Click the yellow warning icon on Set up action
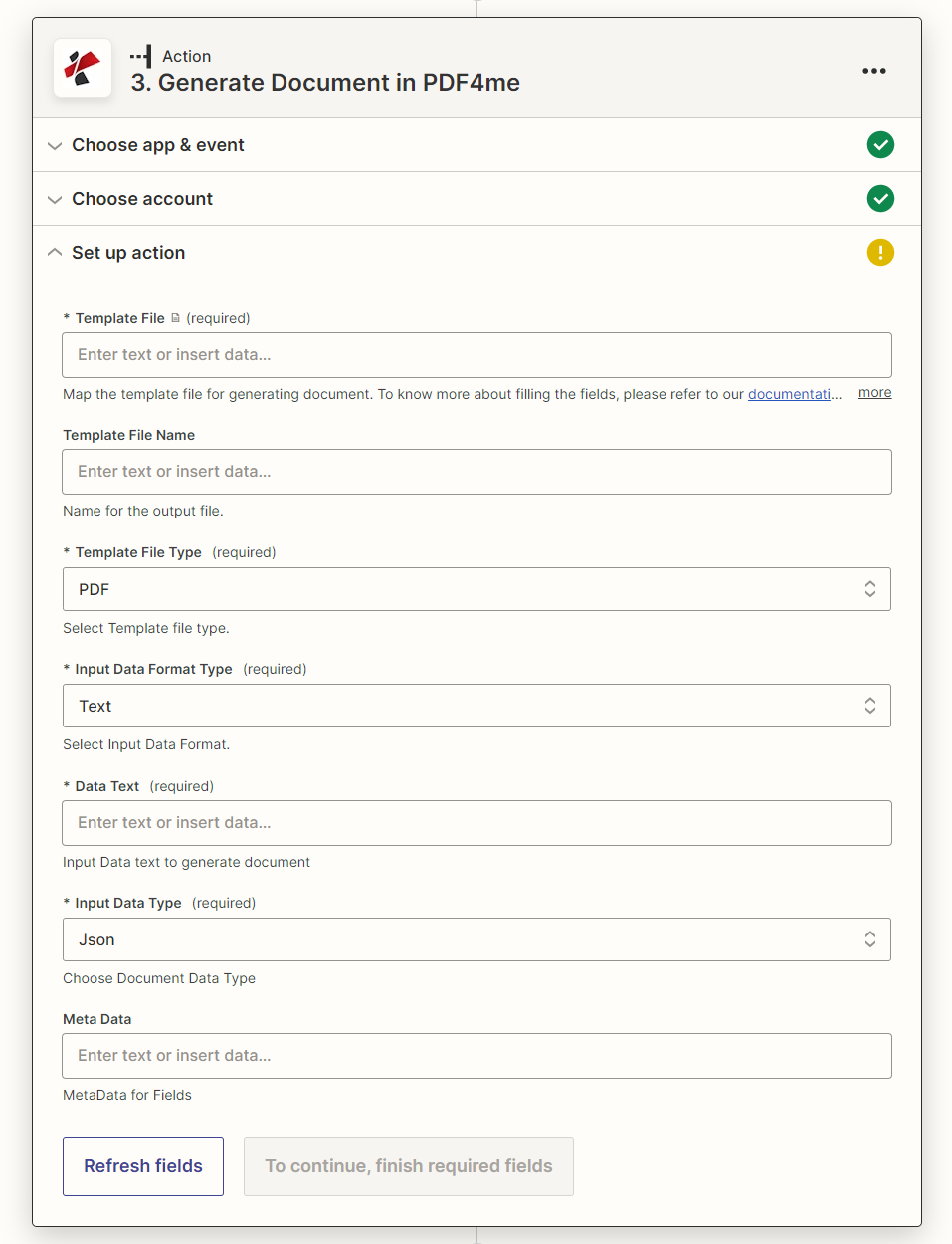The width and height of the screenshot is (952, 1244). pyautogui.click(x=880, y=253)
